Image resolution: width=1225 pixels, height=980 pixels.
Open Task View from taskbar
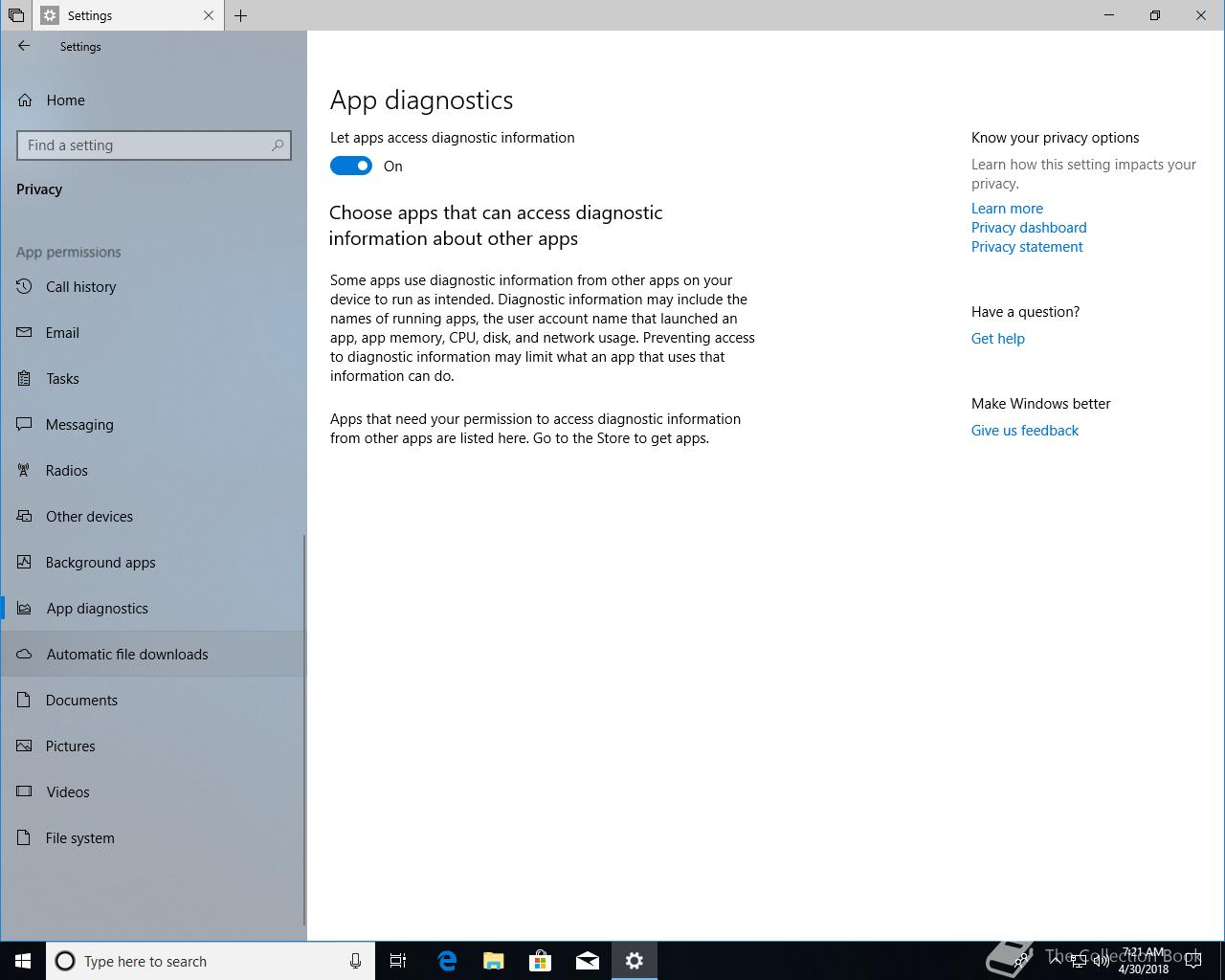pos(398,961)
